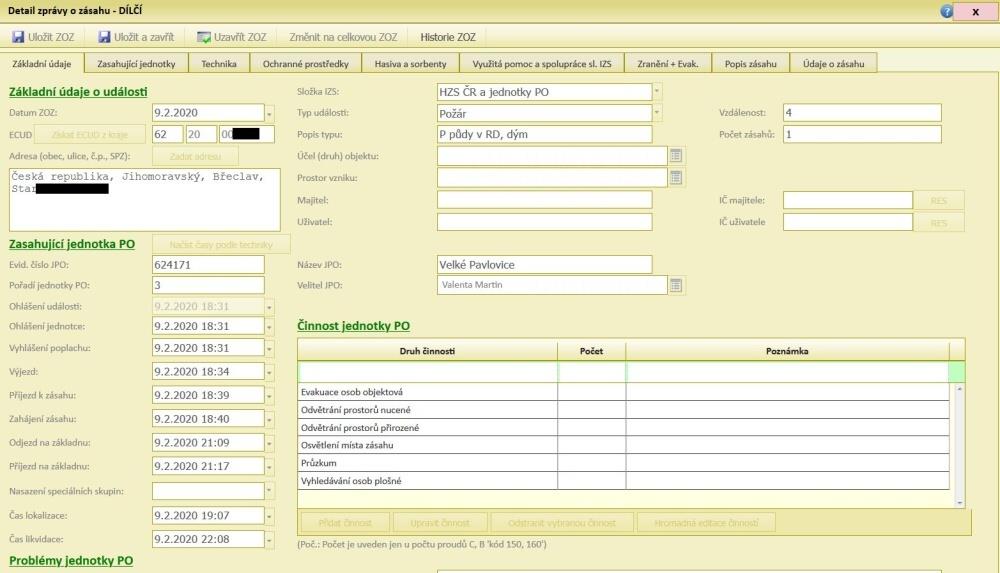
Task: Click Změnit na celkovou ZOZ
Action: click(343, 37)
